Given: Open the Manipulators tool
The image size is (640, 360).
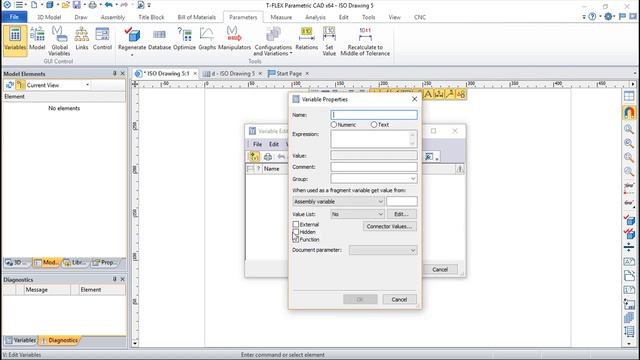Looking at the screenshot, I should tap(234, 39).
